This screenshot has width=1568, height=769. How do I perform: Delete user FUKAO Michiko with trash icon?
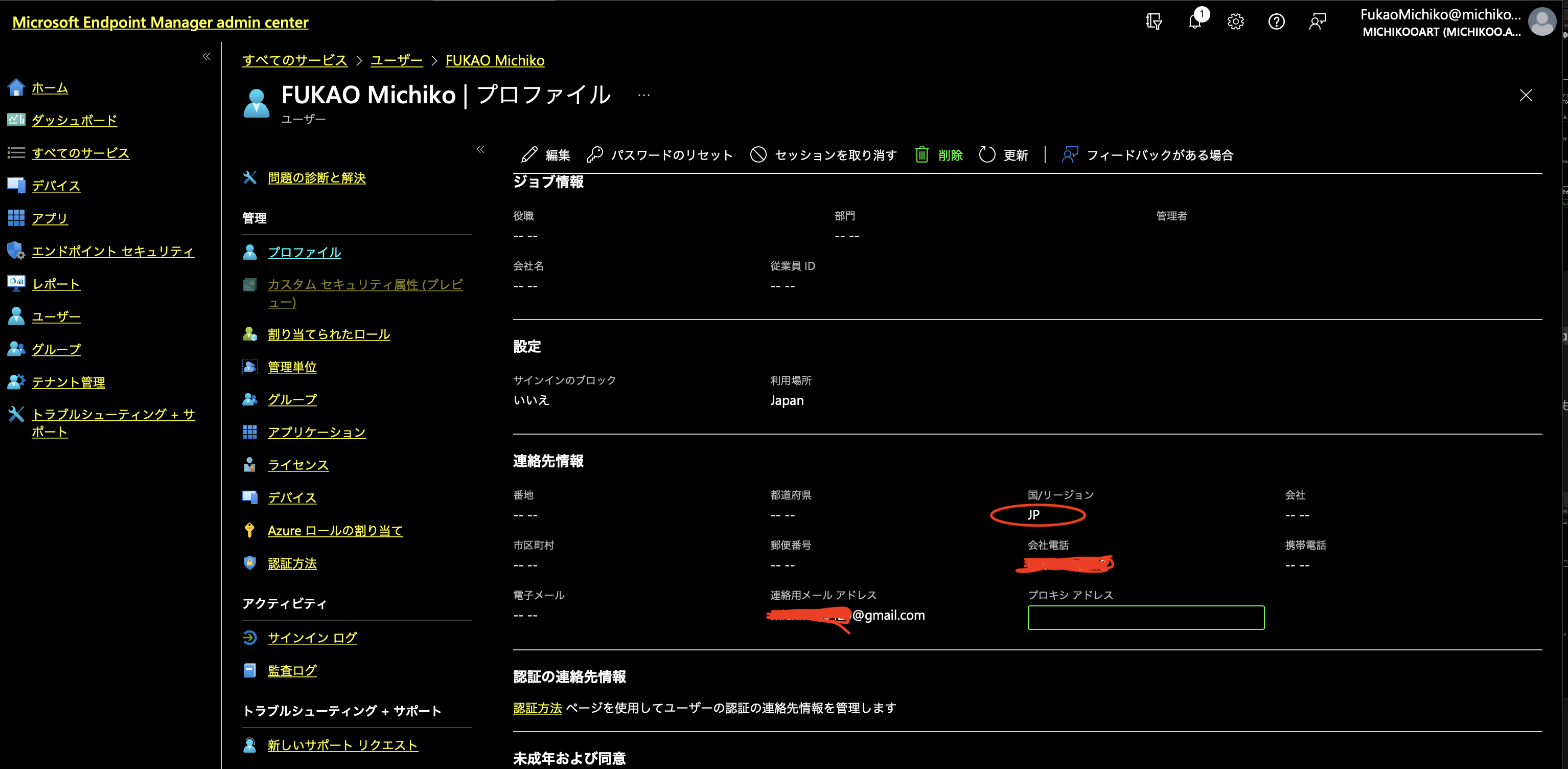[x=923, y=154]
